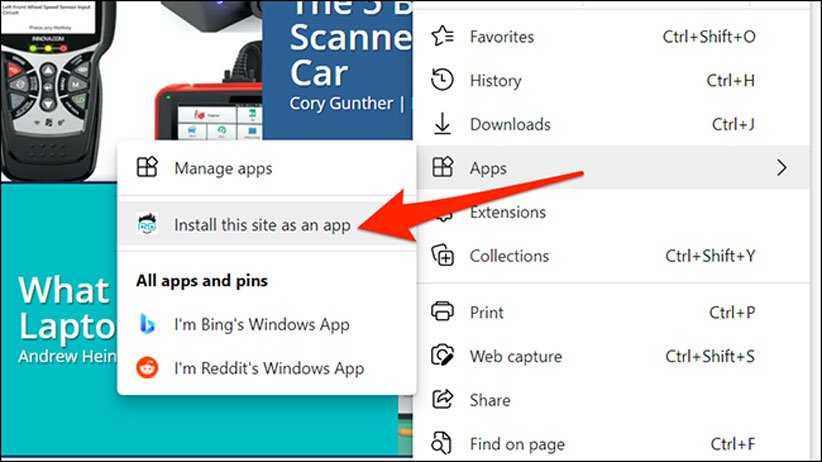Screen dimensions: 822x462
Task: Open the Cory Gunther author link
Action: click(x=342, y=103)
